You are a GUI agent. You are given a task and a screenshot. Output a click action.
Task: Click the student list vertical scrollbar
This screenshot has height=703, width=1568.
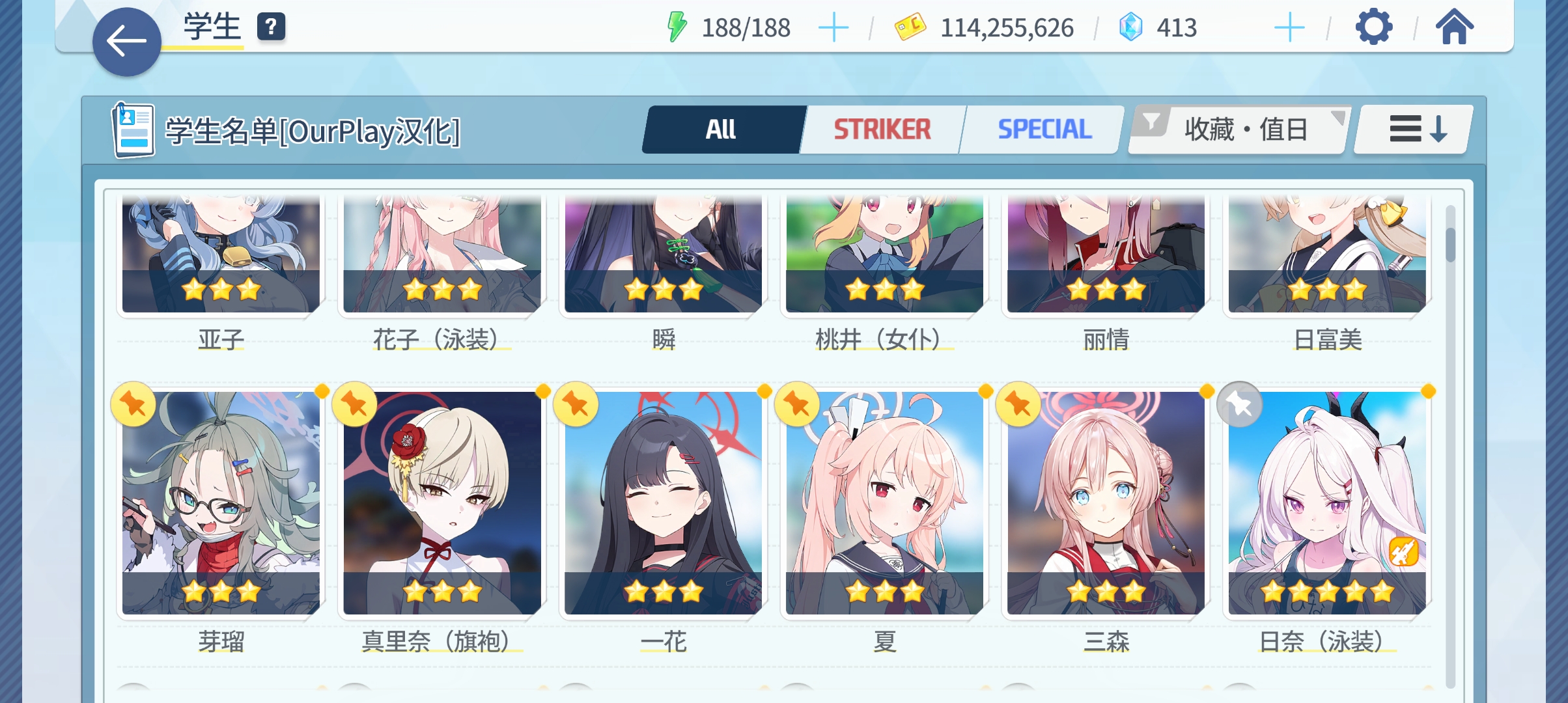click(x=1450, y=446)
